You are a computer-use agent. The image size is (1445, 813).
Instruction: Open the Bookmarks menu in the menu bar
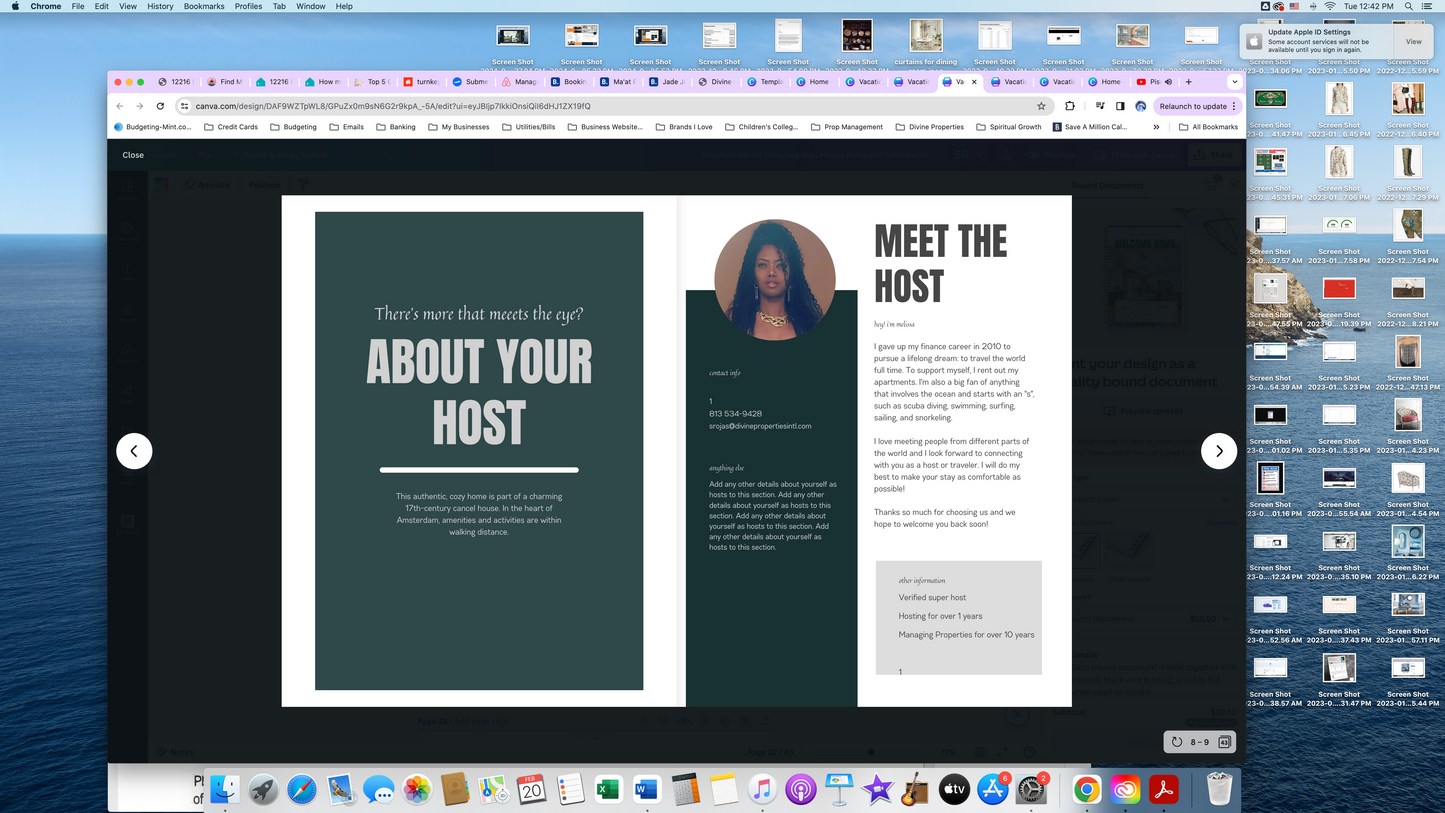(204, 6)
